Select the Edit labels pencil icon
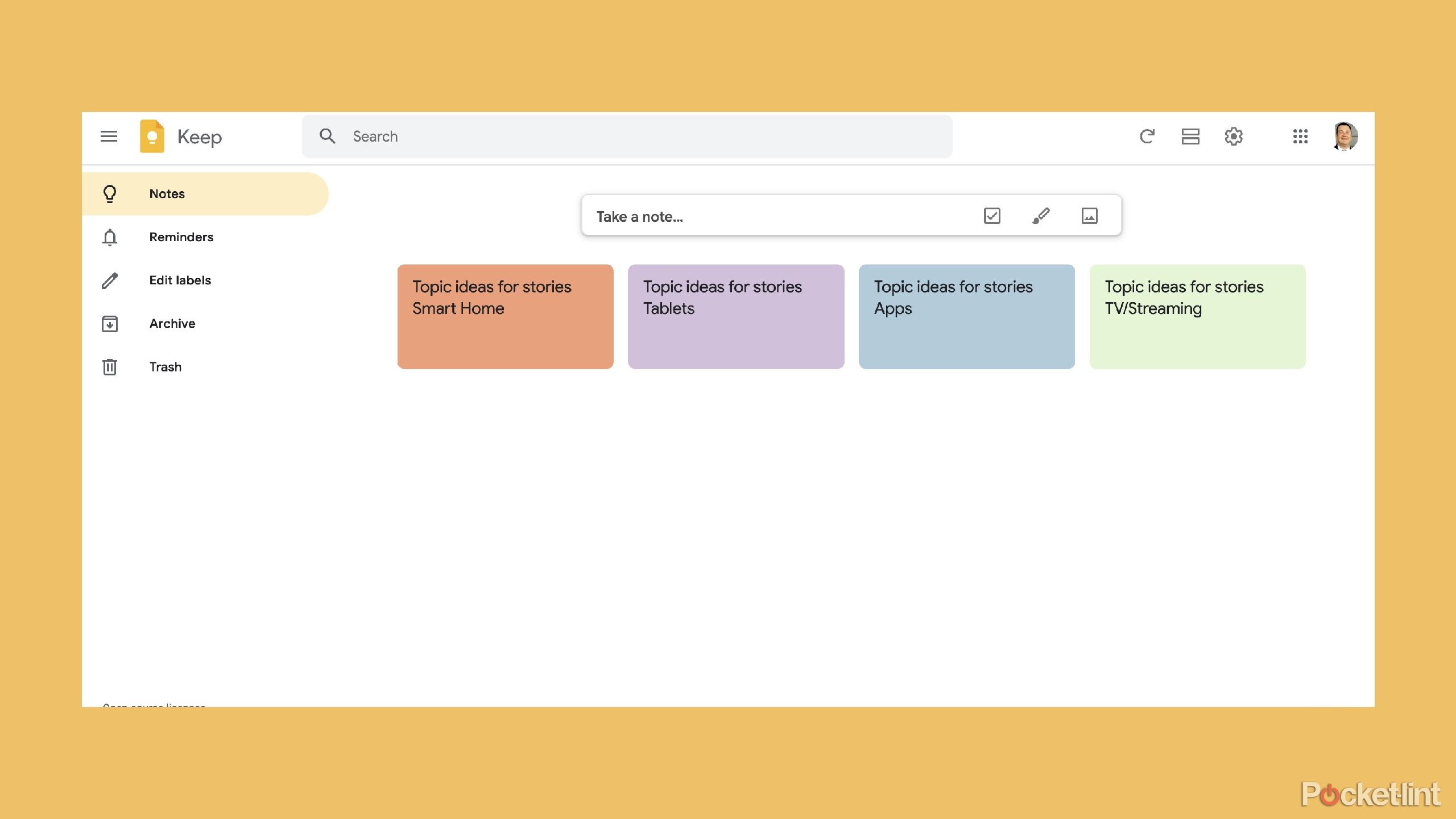The width and height of the screenshot is (1456, 819). tap(109, 280)
